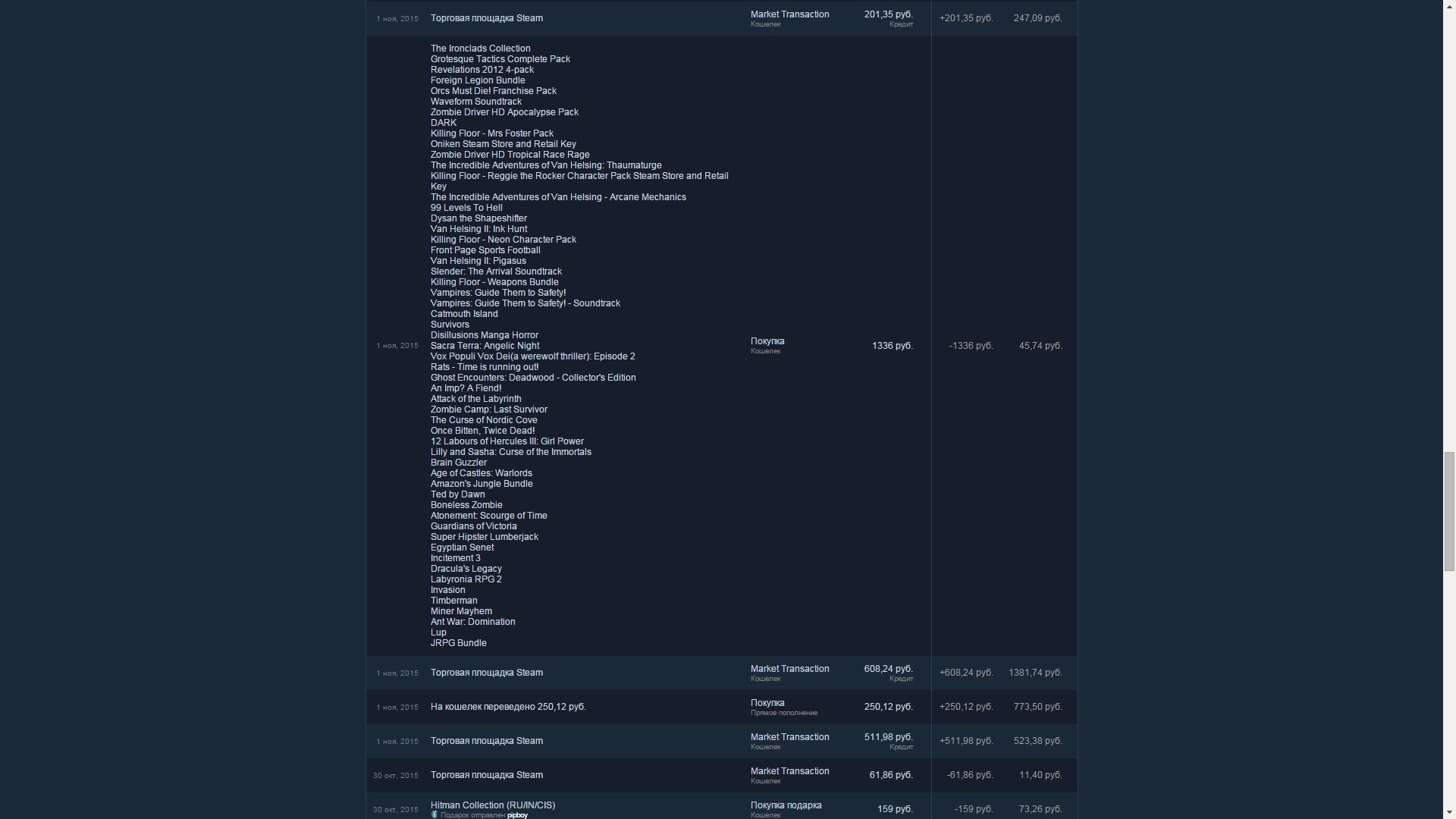
Task: Click 'The Ironclads Collection' in the purchase list
Action: pos(481,49)
